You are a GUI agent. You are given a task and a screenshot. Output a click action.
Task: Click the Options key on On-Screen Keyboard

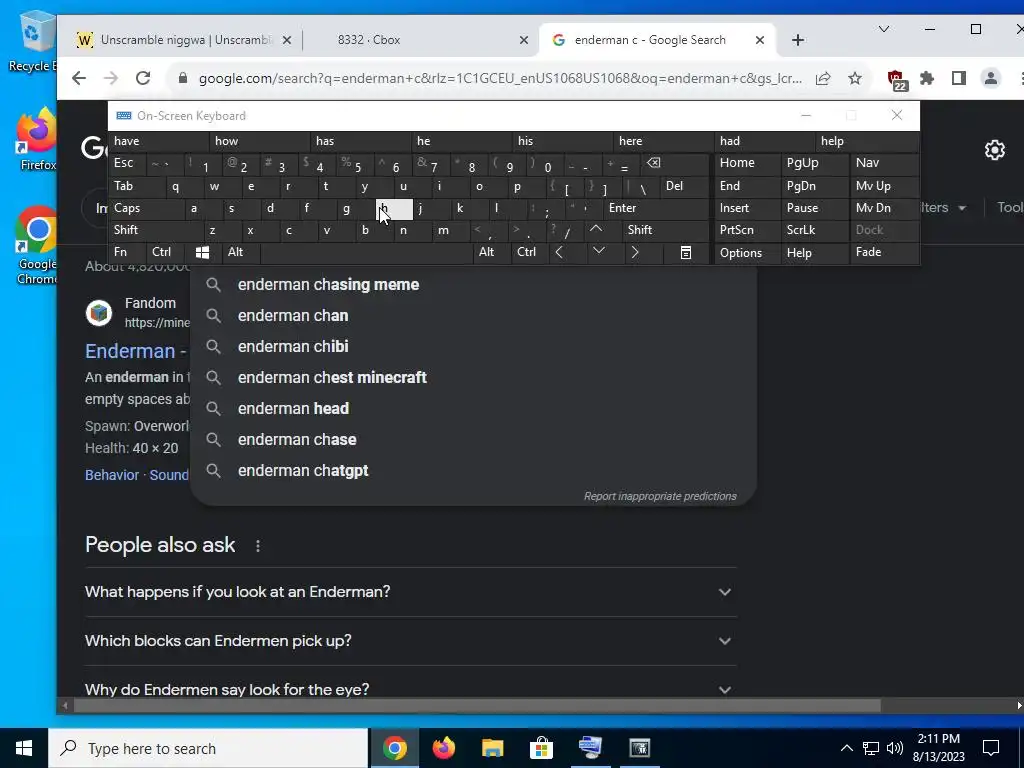[x=747, y=252]
